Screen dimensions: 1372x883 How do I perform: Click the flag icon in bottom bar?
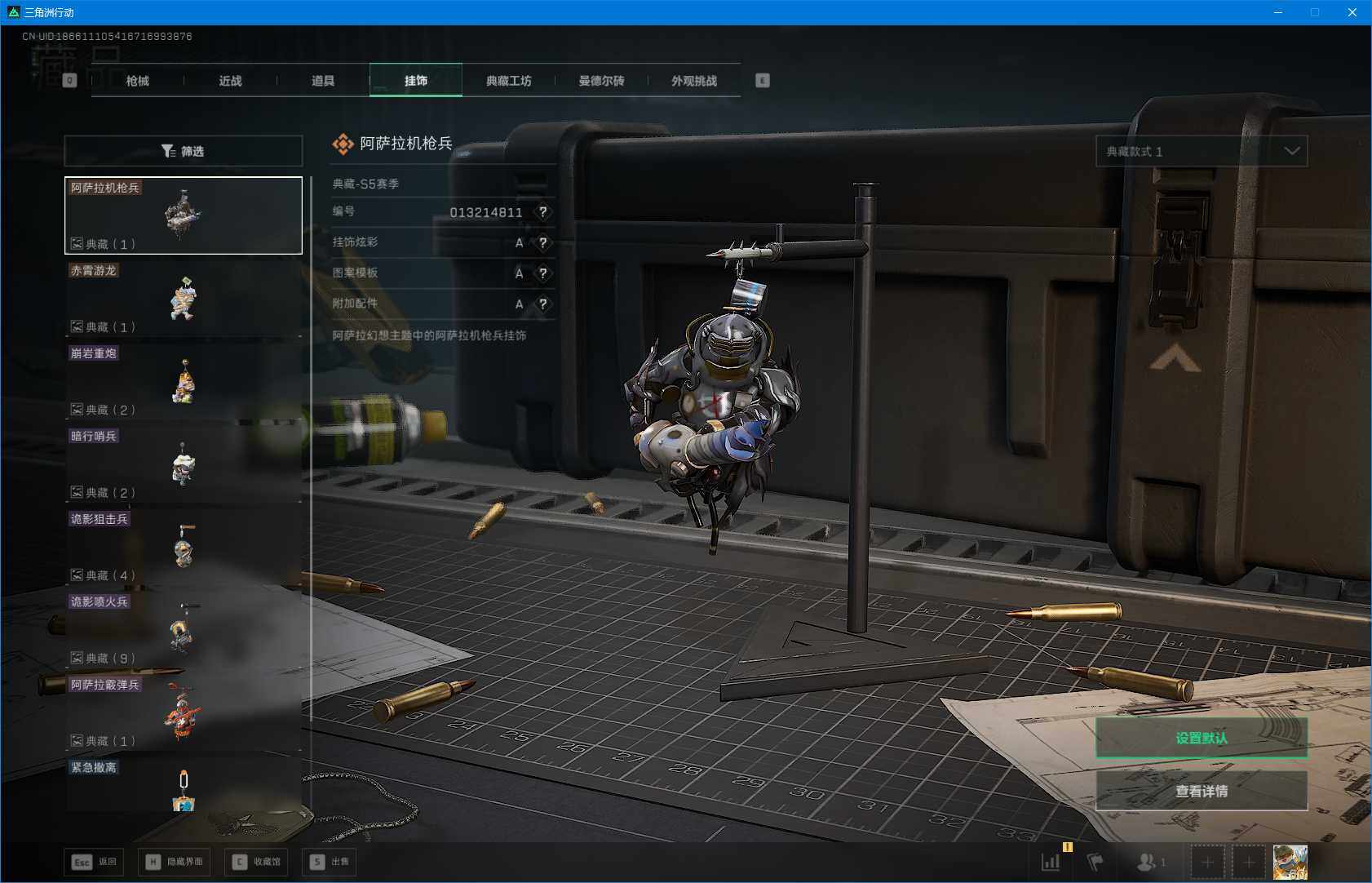coord(1095,862)
